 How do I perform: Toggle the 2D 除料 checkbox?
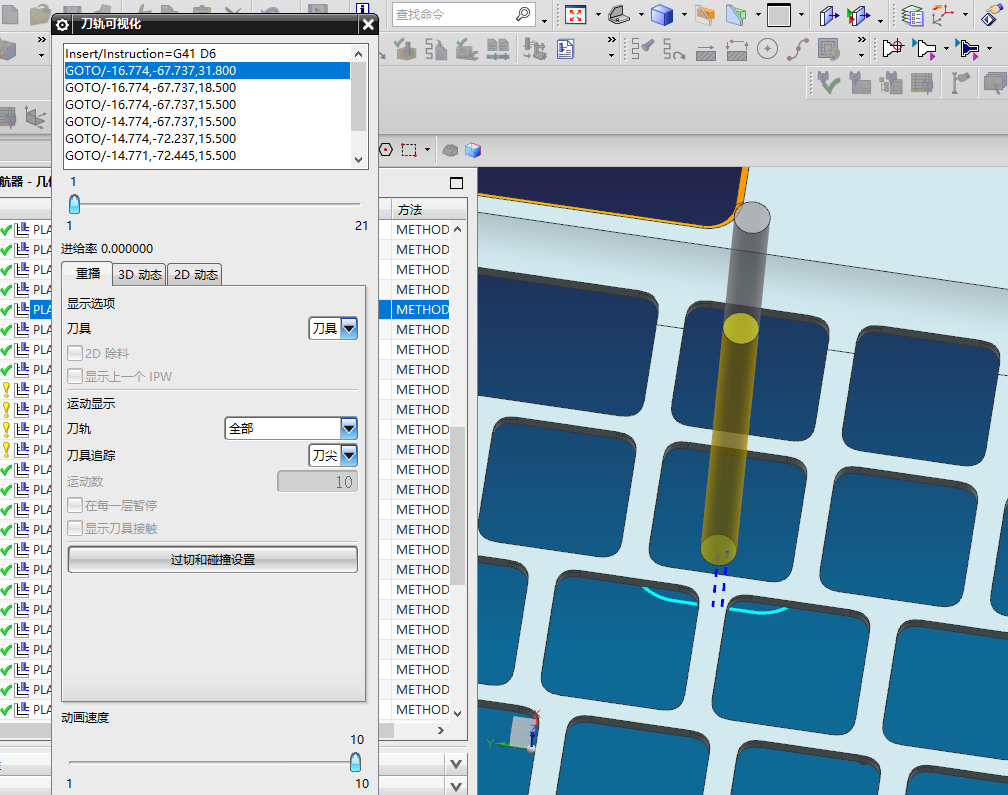[75, 353]
